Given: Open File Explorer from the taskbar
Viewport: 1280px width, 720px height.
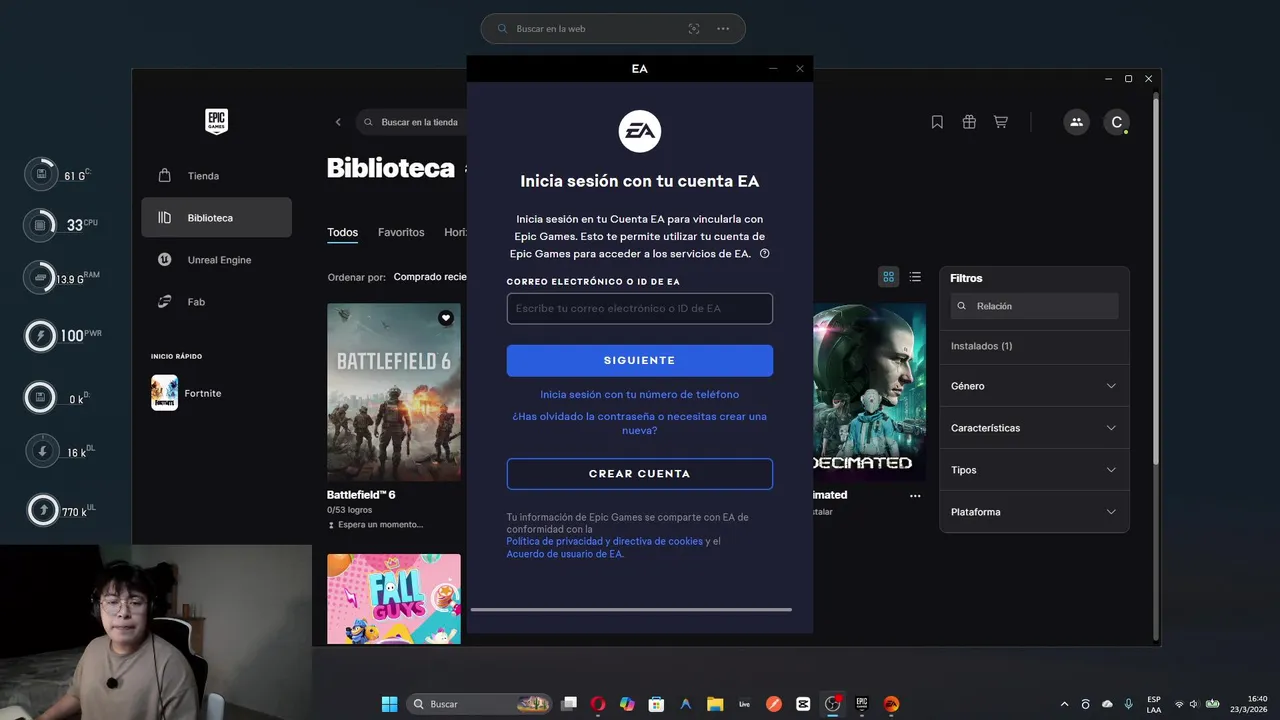Looking at the screenshot, I should [x=714, y=704].
